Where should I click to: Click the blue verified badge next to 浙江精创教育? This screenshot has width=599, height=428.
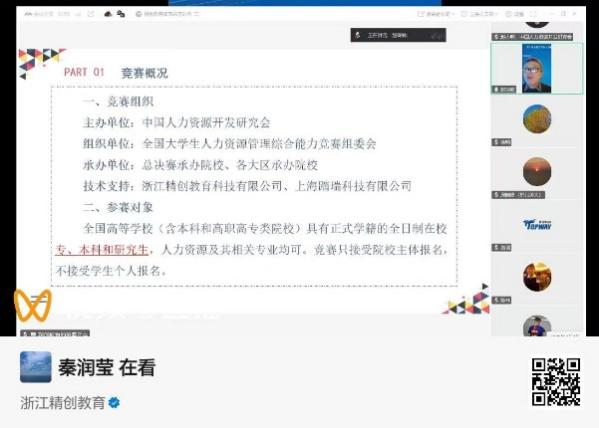click(x=114, y=403)
